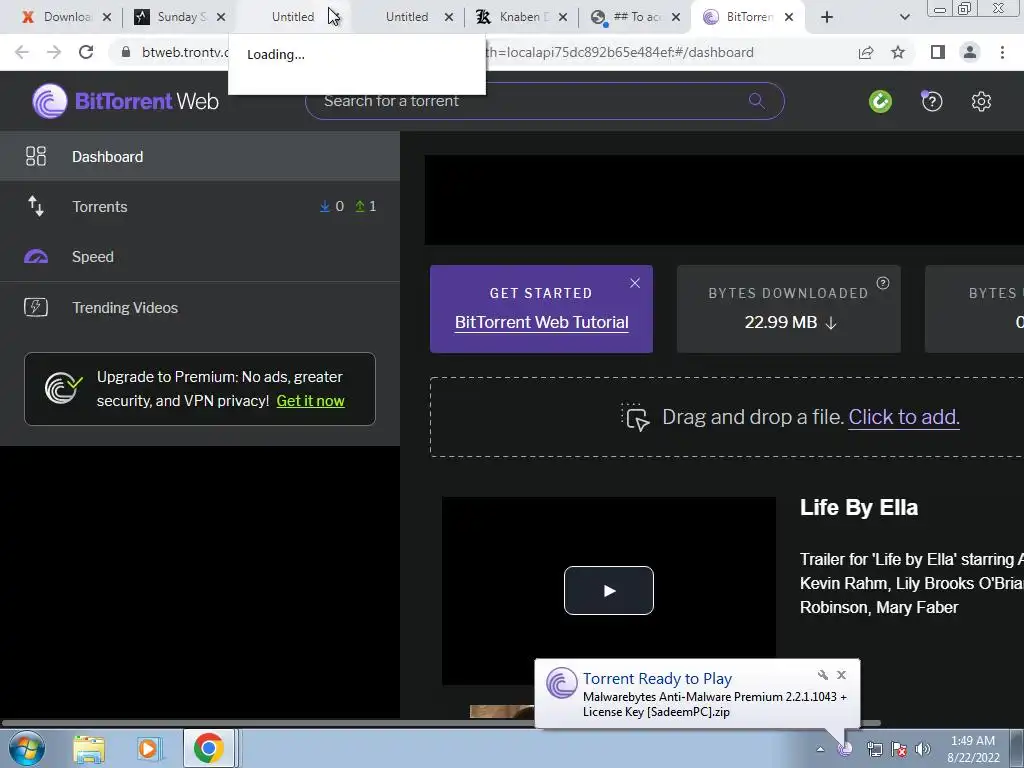1024x768 pixels.
Task: Open File Explorer from taskbar
Action: (89, 749)
